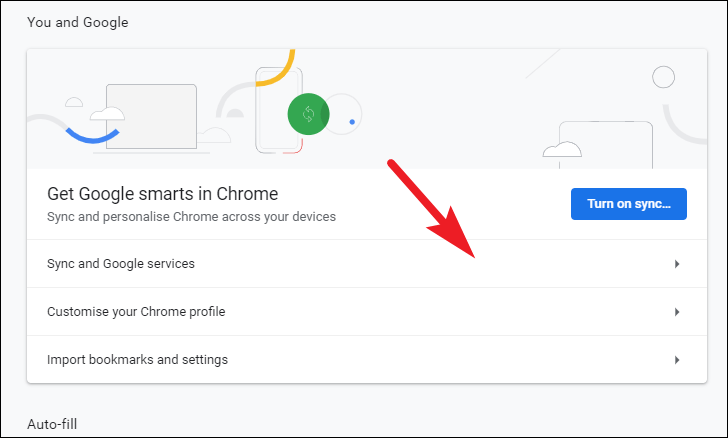
Task: Expand the arrow next to Customise your Chrome profile
Action: [x=677, y=312]
